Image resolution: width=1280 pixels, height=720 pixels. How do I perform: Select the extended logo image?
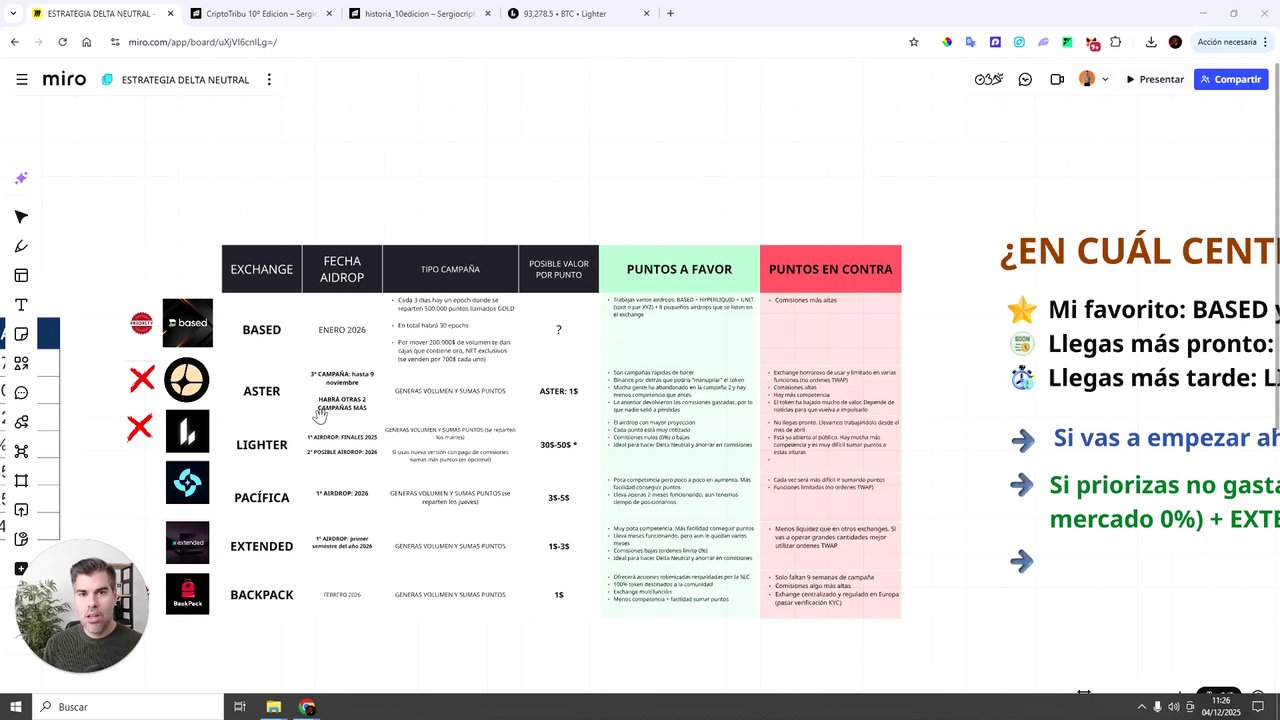[x=188, y=543]
